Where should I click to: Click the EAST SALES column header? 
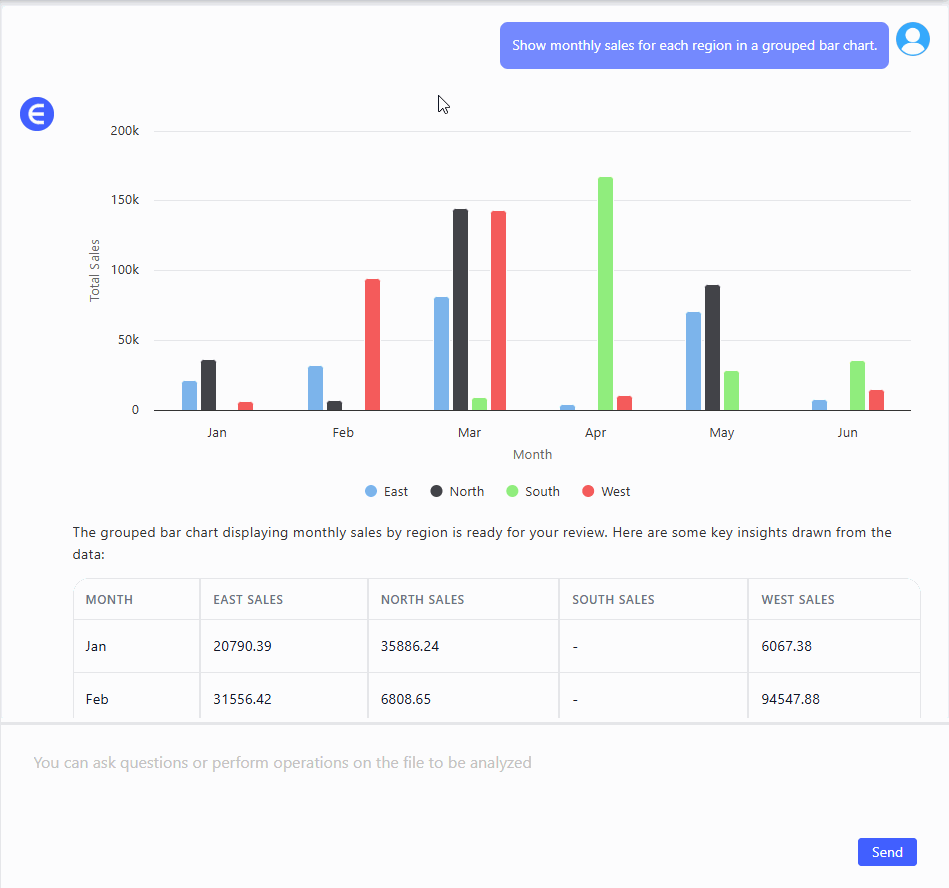click(x=248, y=600)
